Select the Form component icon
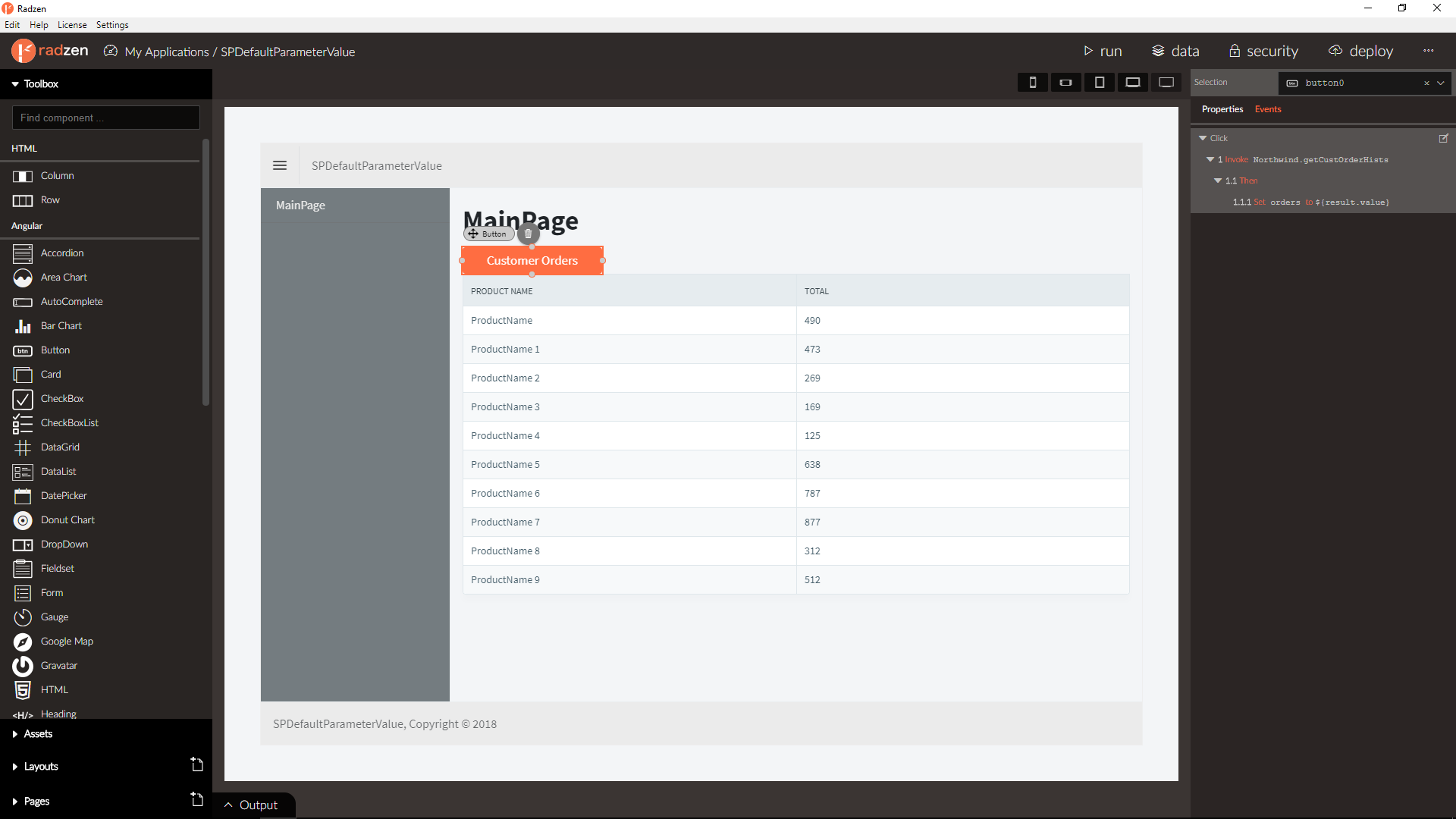 (x=23, y=593)
